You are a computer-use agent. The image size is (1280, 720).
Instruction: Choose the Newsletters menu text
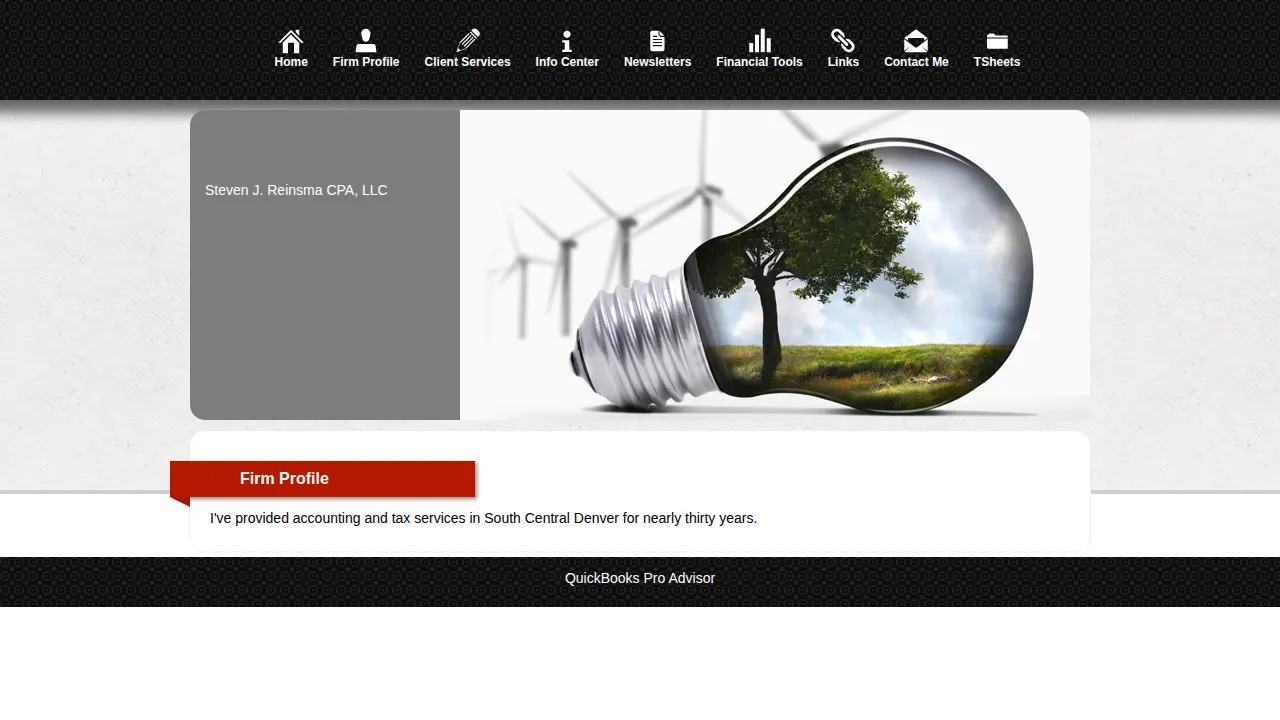(657, 62)
